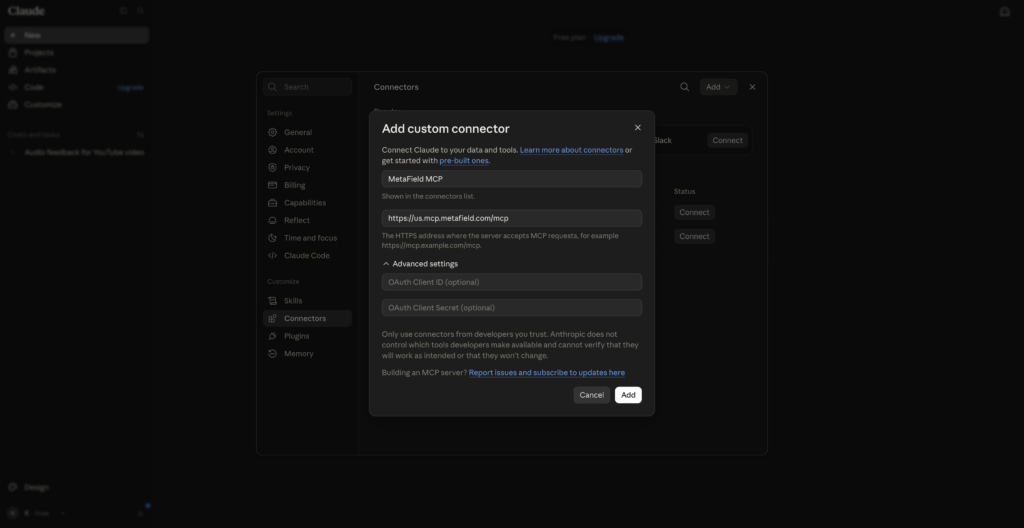1024x528 pixels.
Task: Open Time and focus settings
Action: click(307, 238)
